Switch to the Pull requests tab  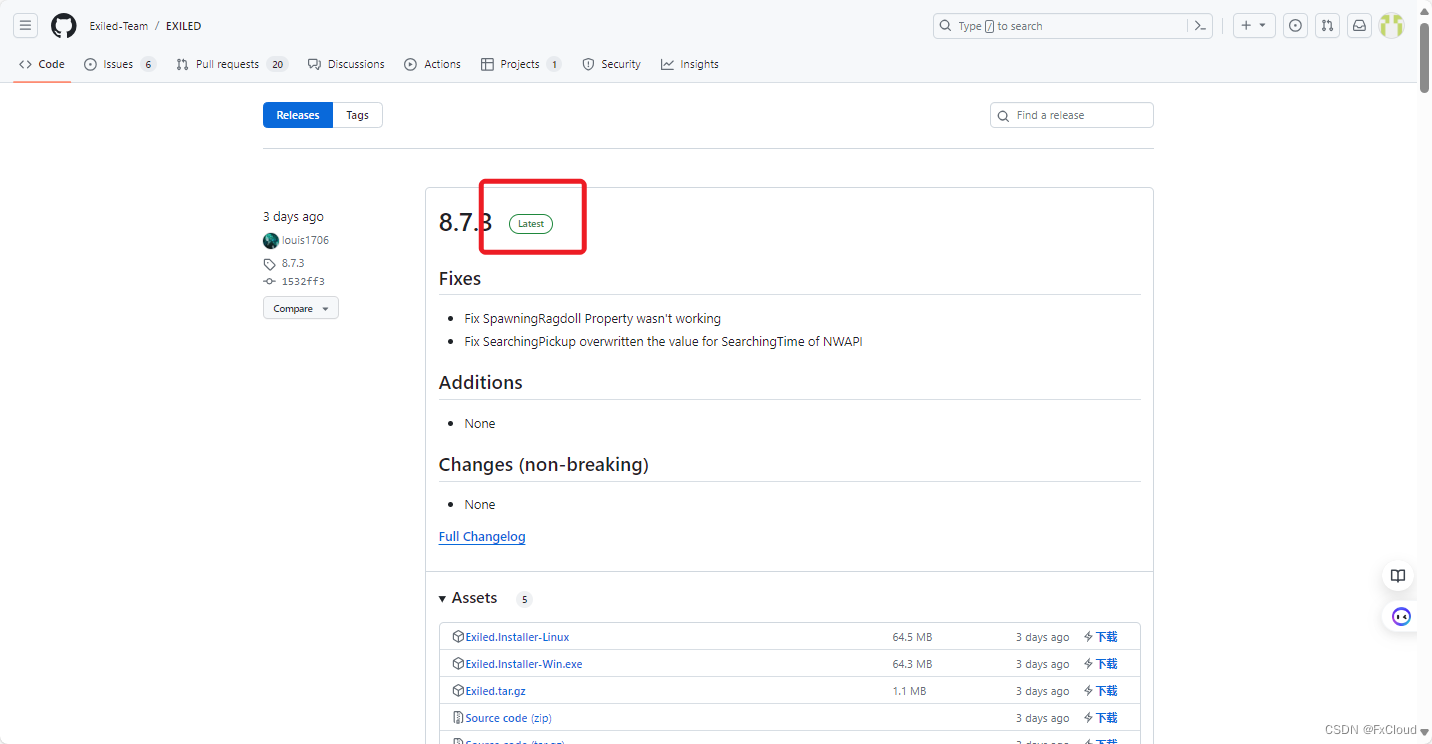point(232,64)
